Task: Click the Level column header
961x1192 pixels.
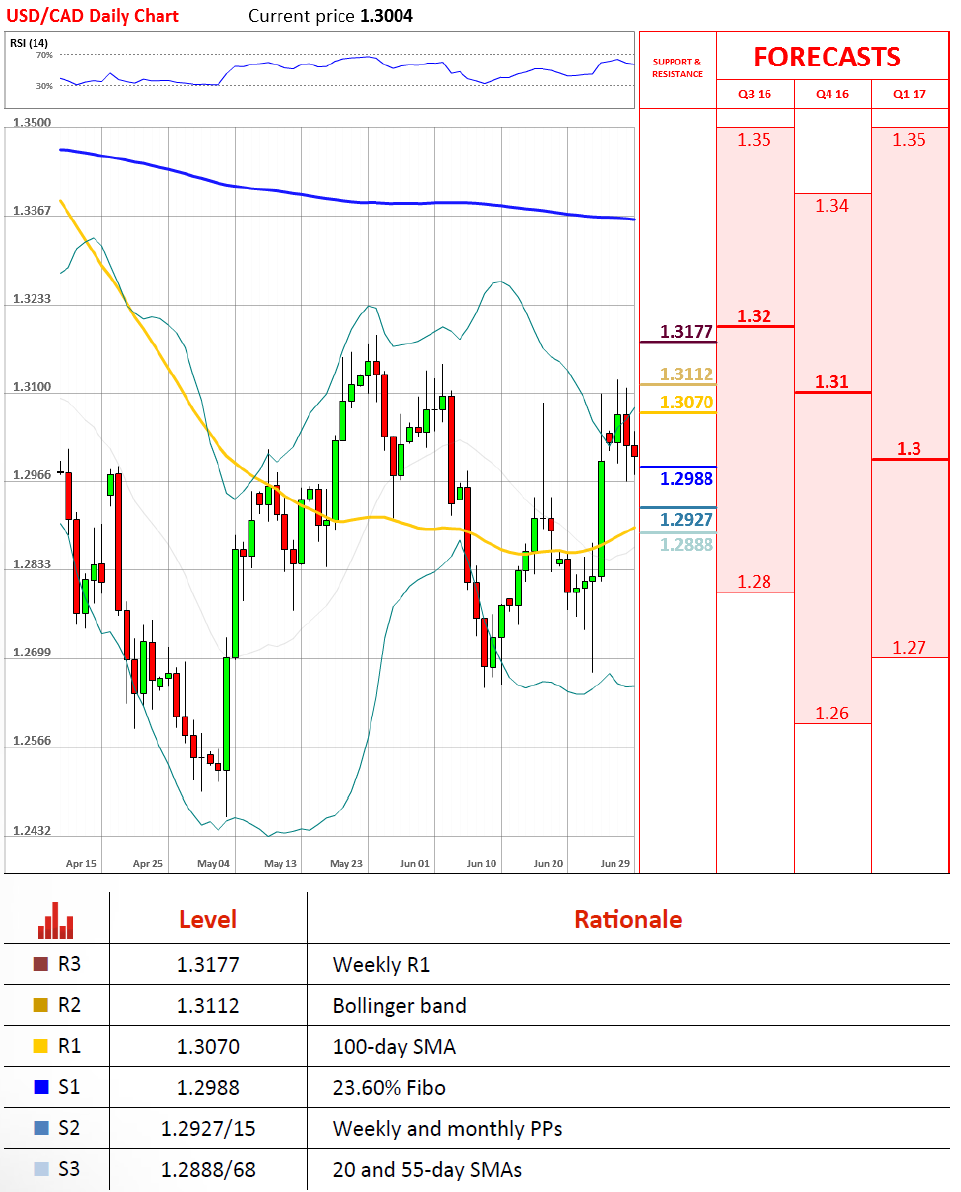Action: [208, 920]
